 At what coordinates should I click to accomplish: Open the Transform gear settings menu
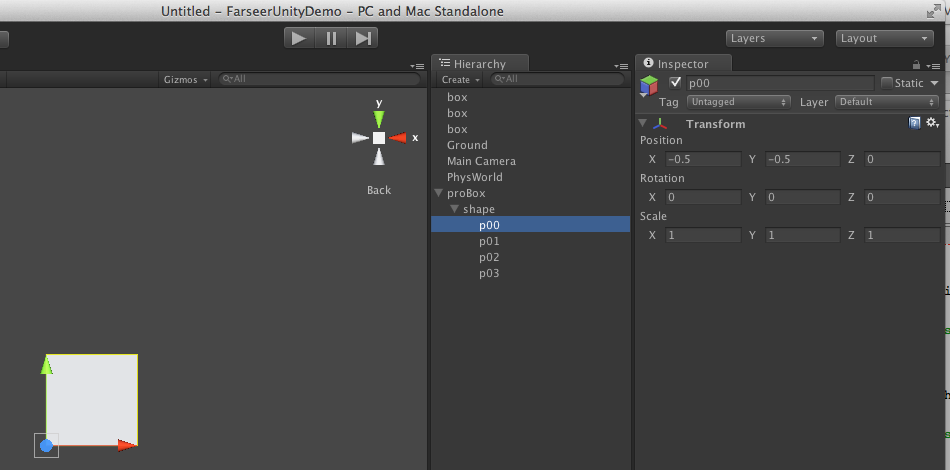(932, 123)
